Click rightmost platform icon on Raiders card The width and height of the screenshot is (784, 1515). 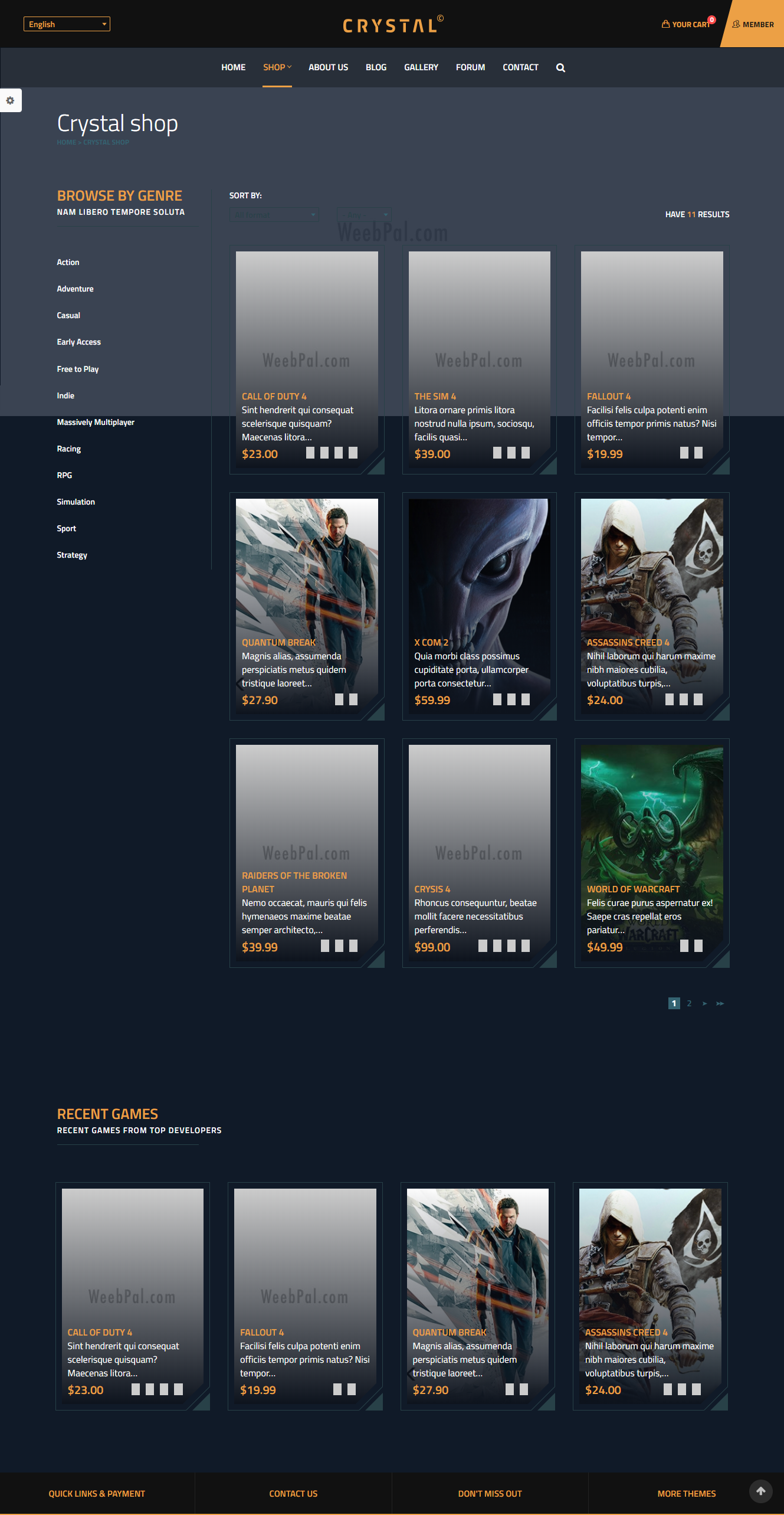353,946
